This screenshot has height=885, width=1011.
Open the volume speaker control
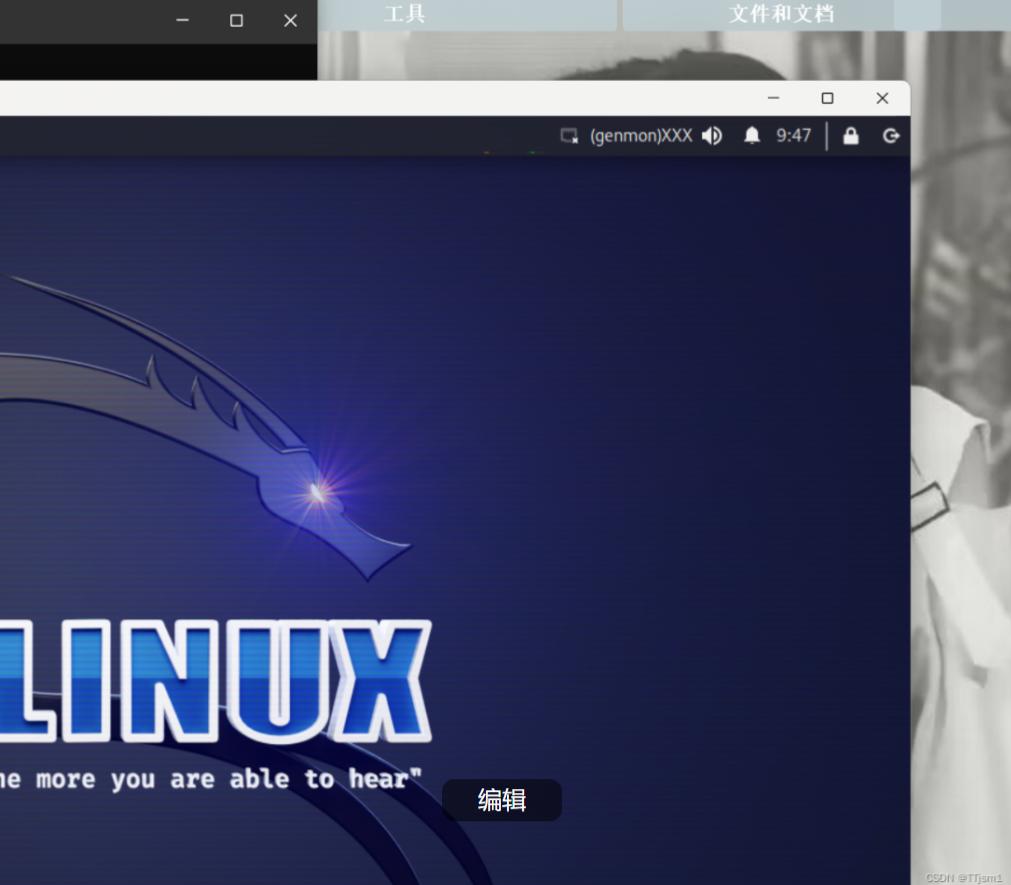[x=712, y=136]
